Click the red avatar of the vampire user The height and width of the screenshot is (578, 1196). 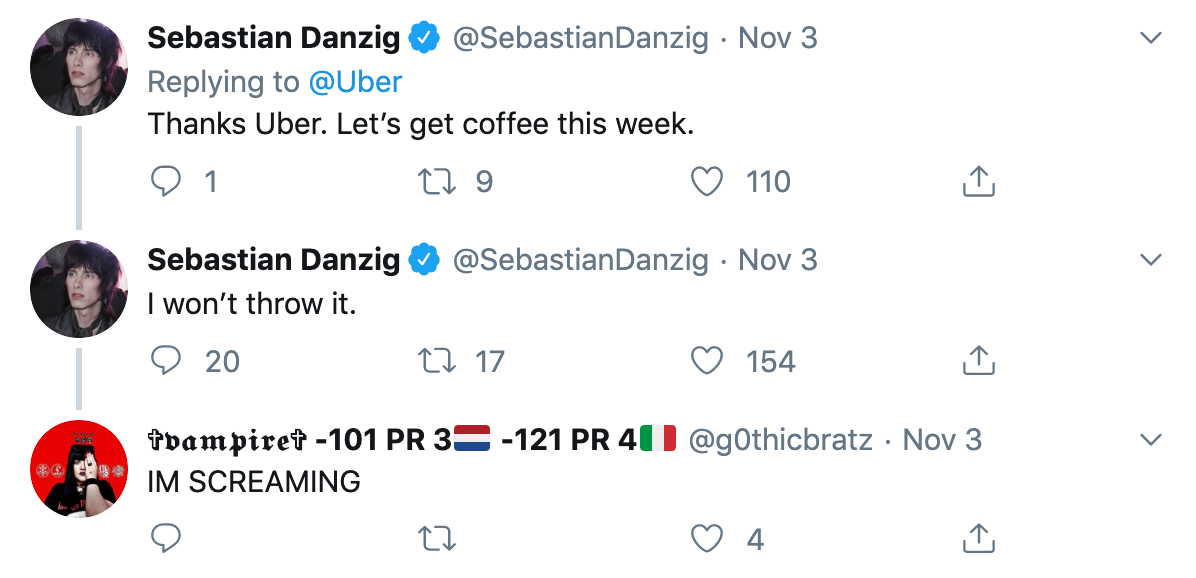80,469
